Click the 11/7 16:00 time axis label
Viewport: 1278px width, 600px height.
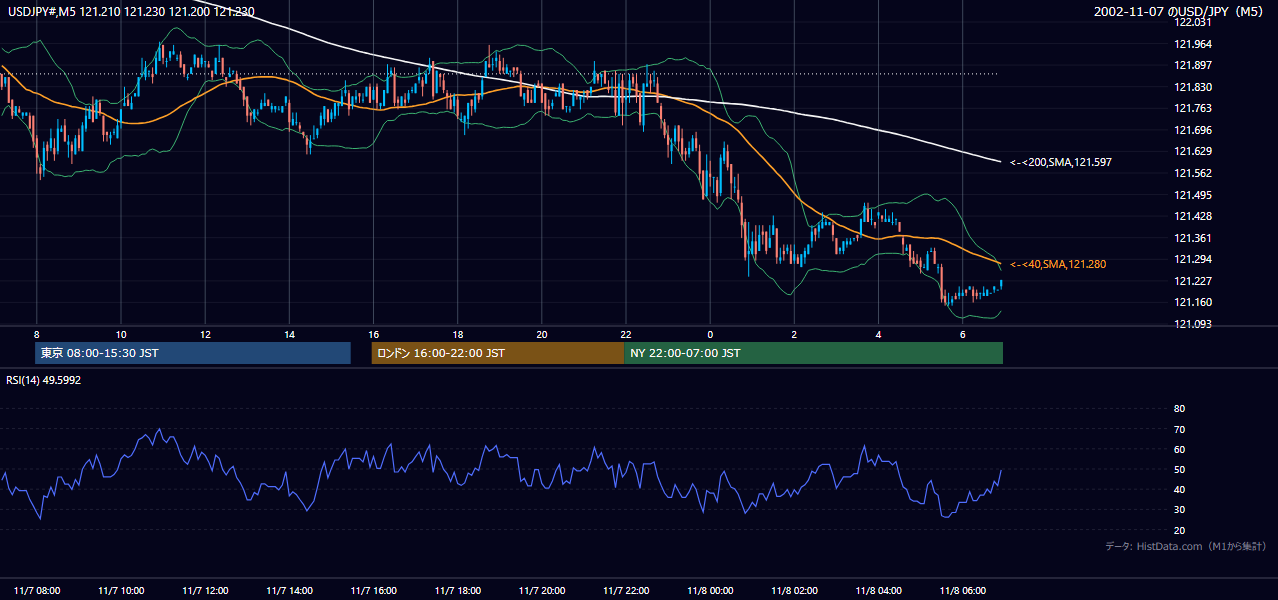tap(373, 590)
